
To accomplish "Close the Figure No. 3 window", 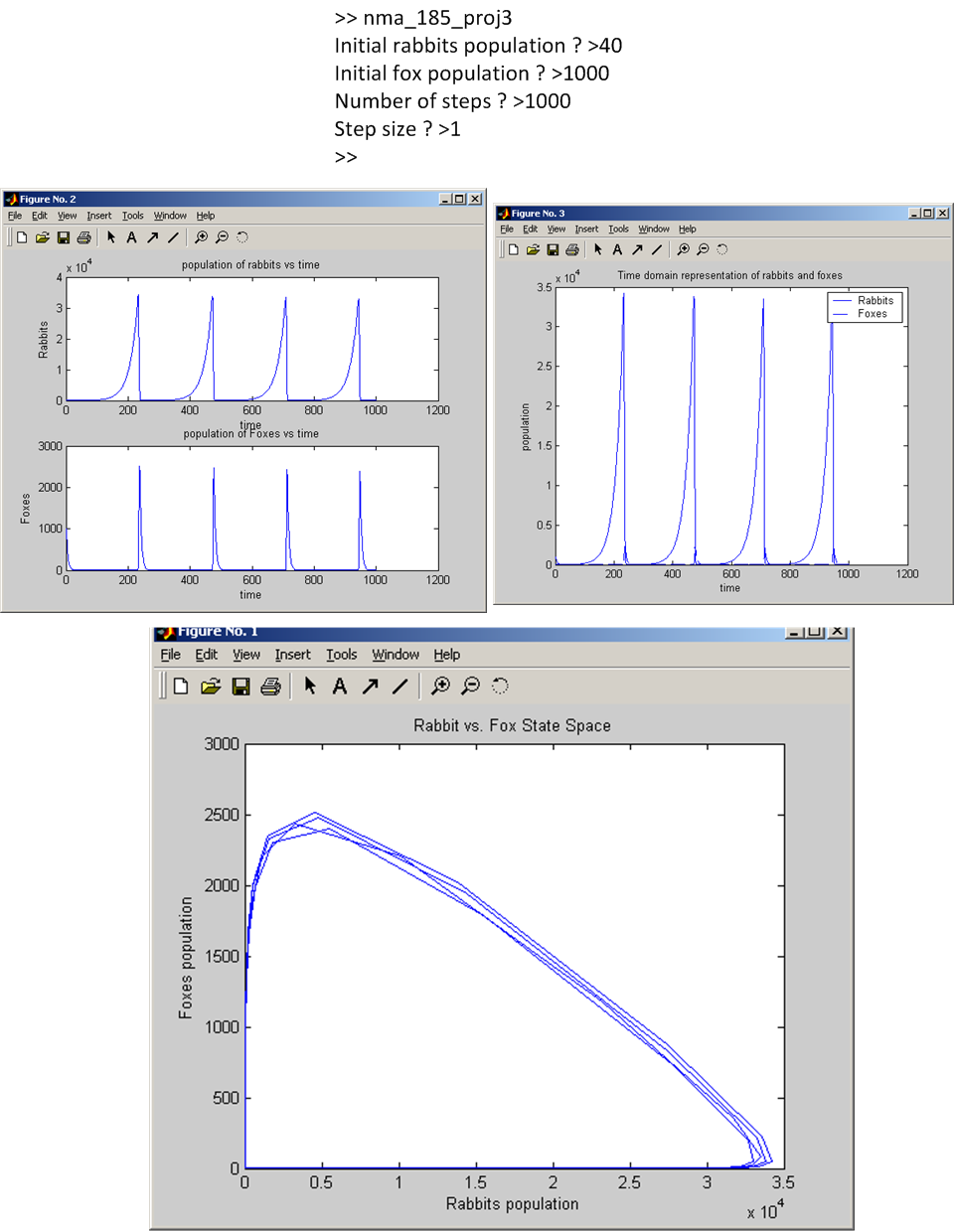I will click(943, 214).
